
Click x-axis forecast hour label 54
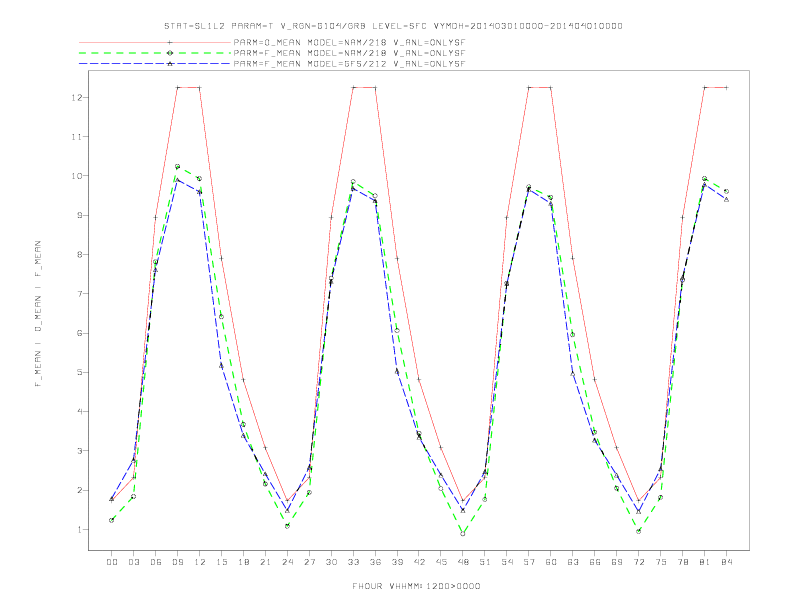point(507,562)
